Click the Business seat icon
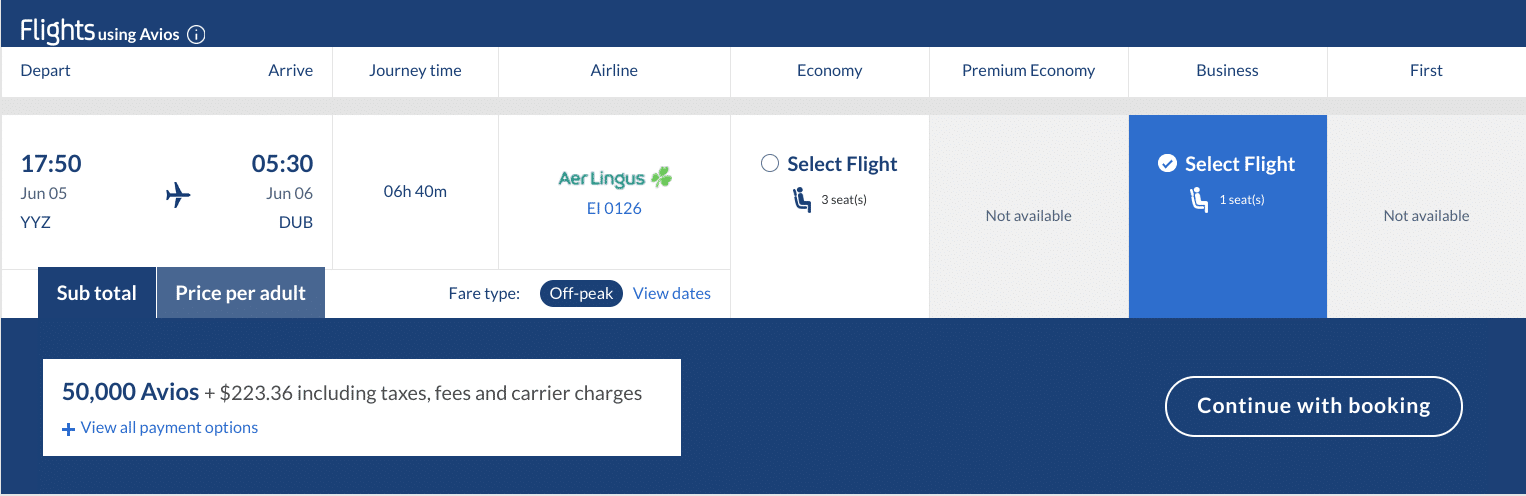The width and height of the screenshot is (1526, 496). coord(1199,200)
